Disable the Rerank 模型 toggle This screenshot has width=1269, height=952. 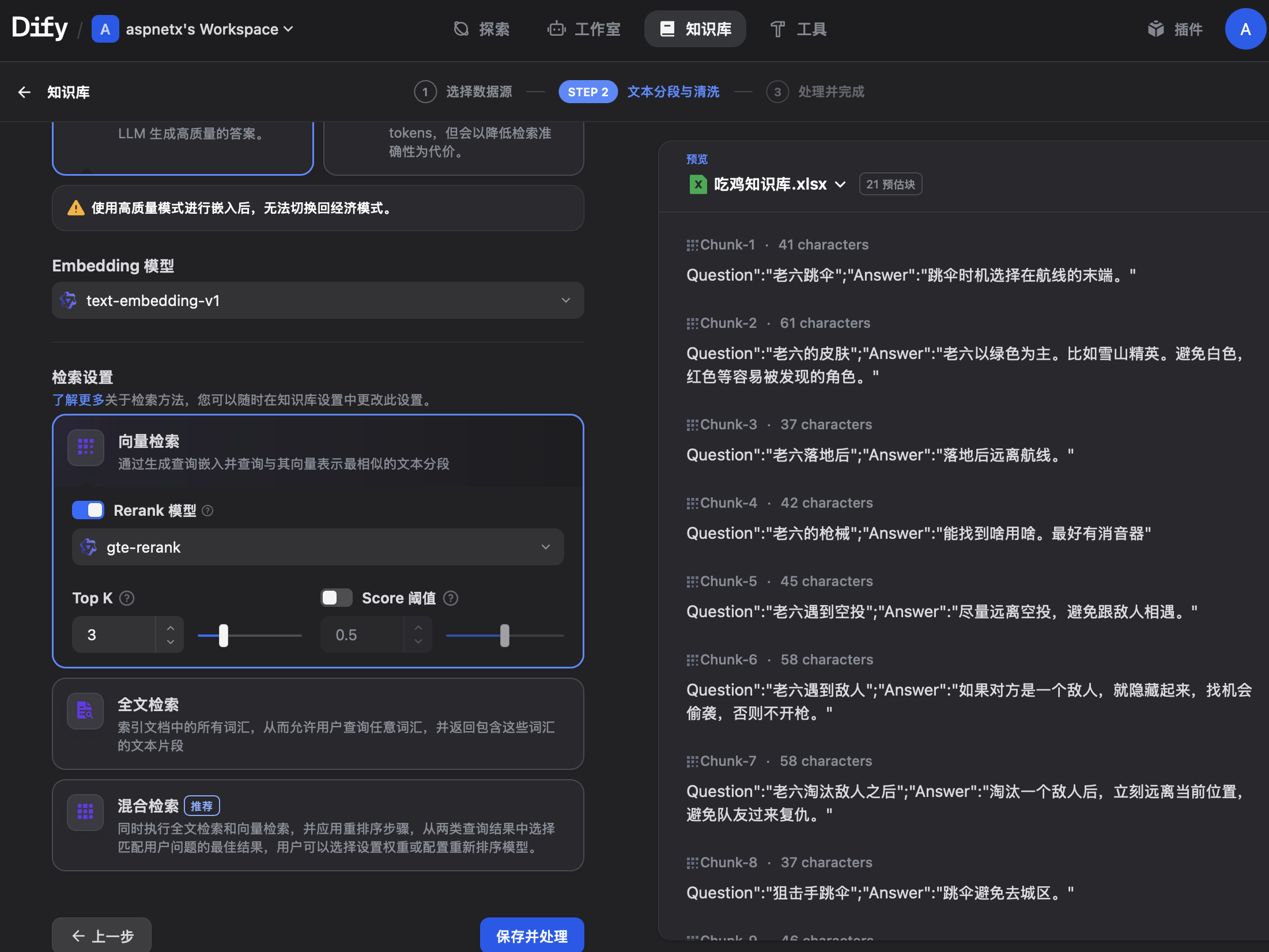point(88,510)
